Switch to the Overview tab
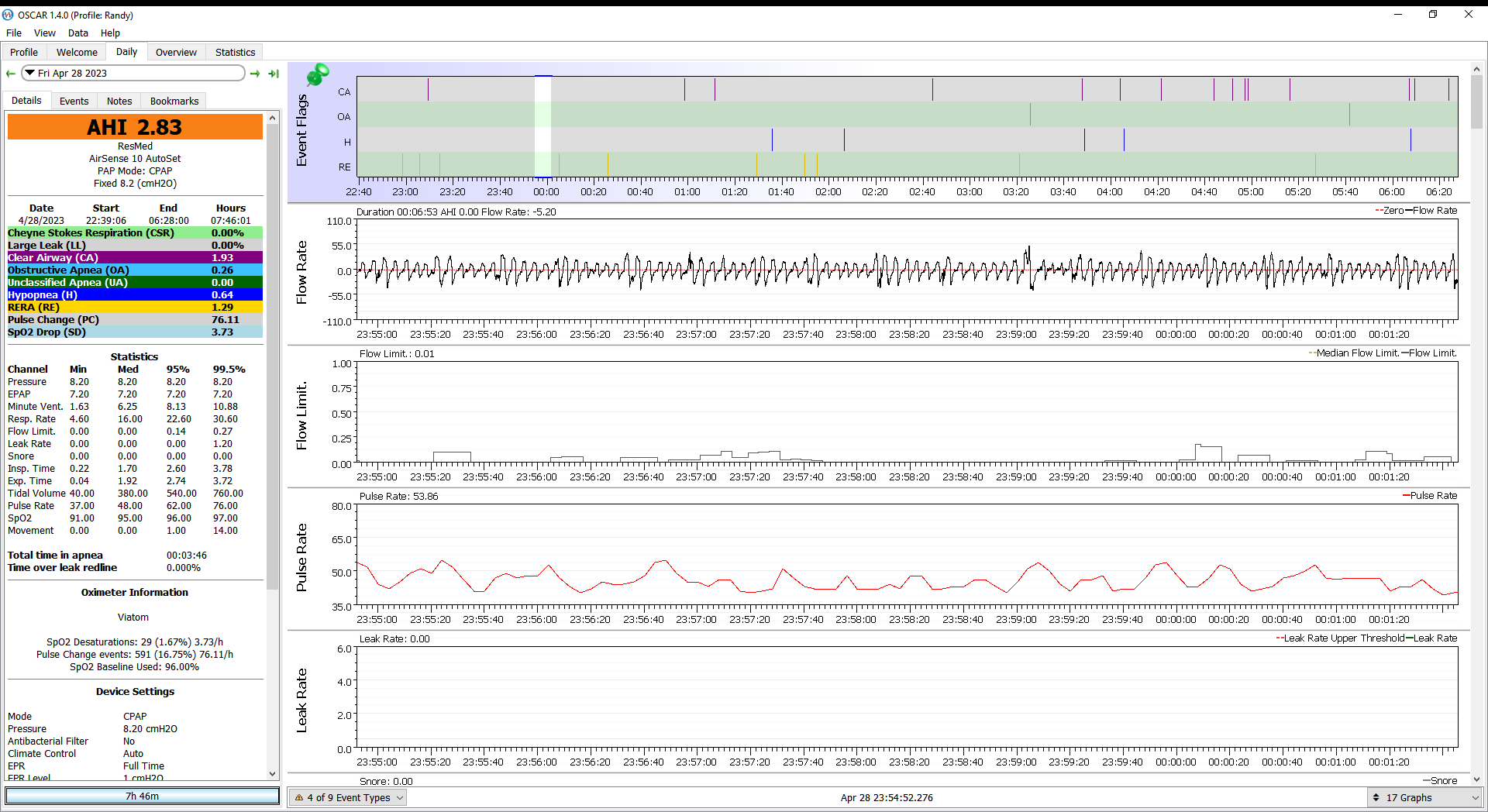 click(176, 52)
